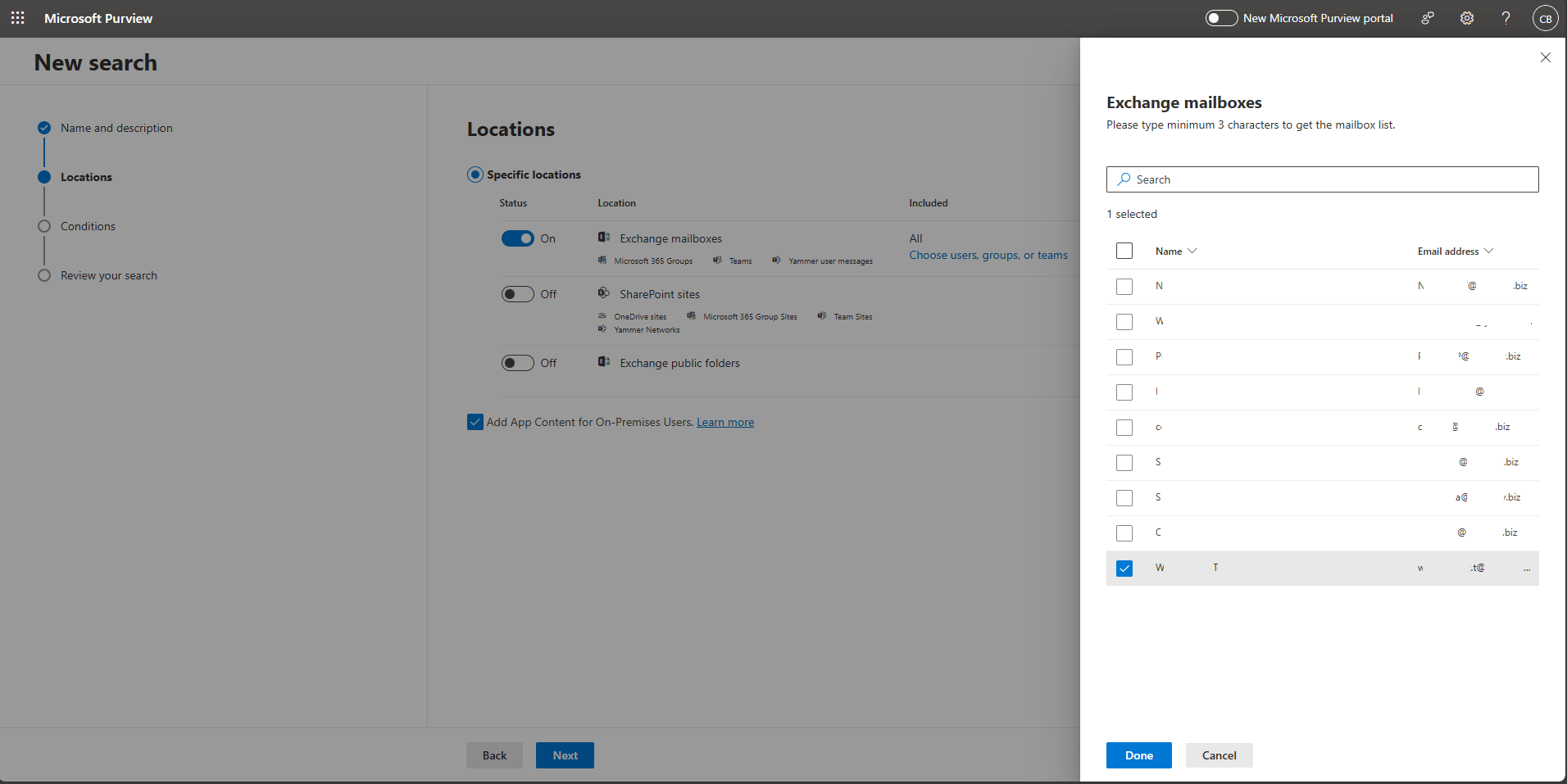Toggle the New Microsoft Purview portal switch
The height and width of the screenshot is (784, 1567).
coord(1221,18)
